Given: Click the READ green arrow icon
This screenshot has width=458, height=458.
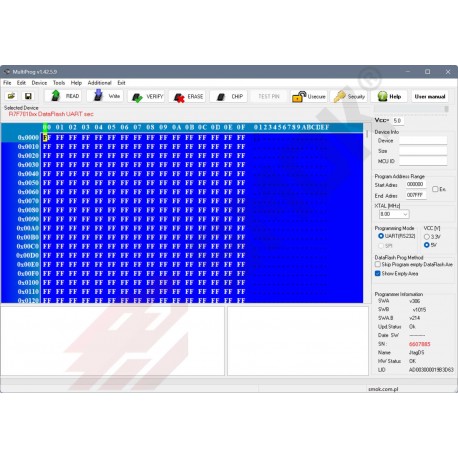Looking at the screenshot, I should tap(56, 96).
